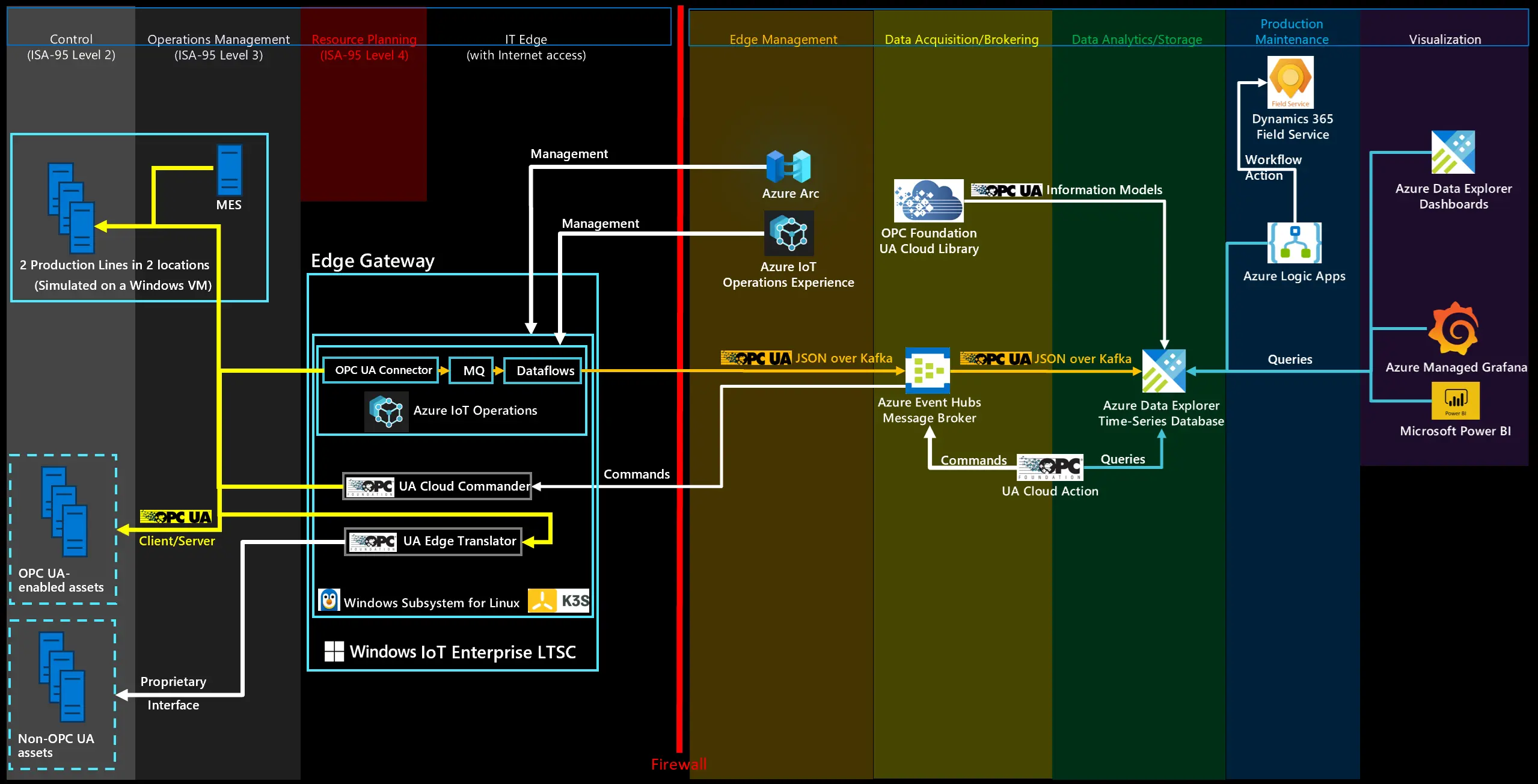Click the OPC UA-enabled assets server icon

pyautogui.click(x=64, y=512)
